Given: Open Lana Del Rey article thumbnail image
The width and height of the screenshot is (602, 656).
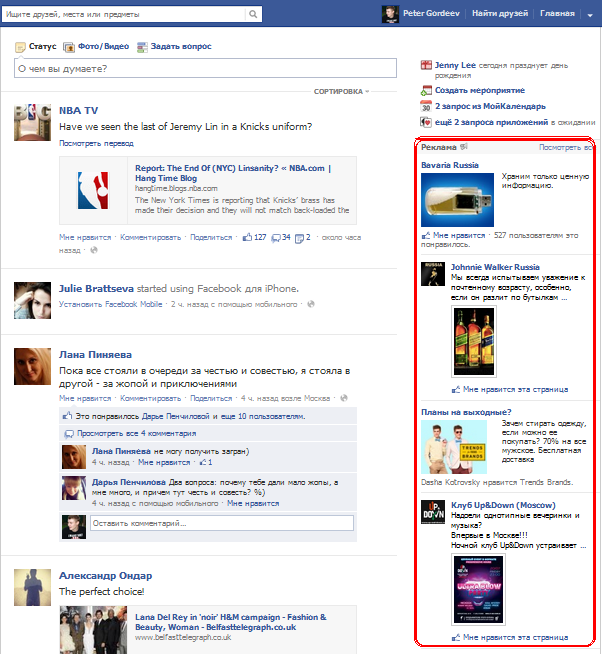Looking at the screenshot, I should pyautogui.click(x=93, y=630).
